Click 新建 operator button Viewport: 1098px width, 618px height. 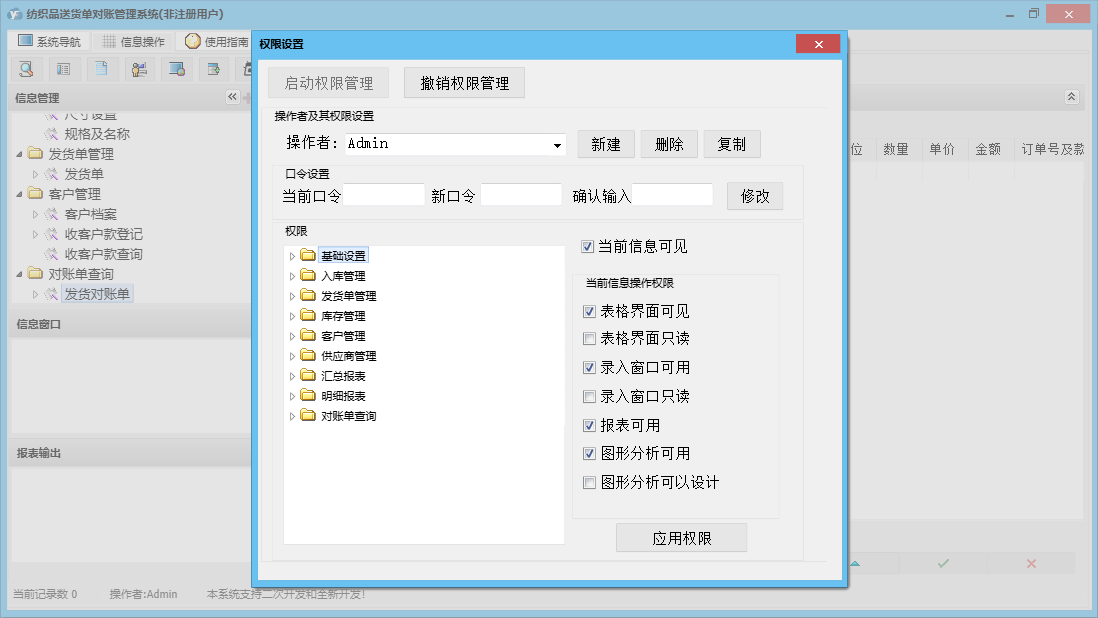[606, 144]
